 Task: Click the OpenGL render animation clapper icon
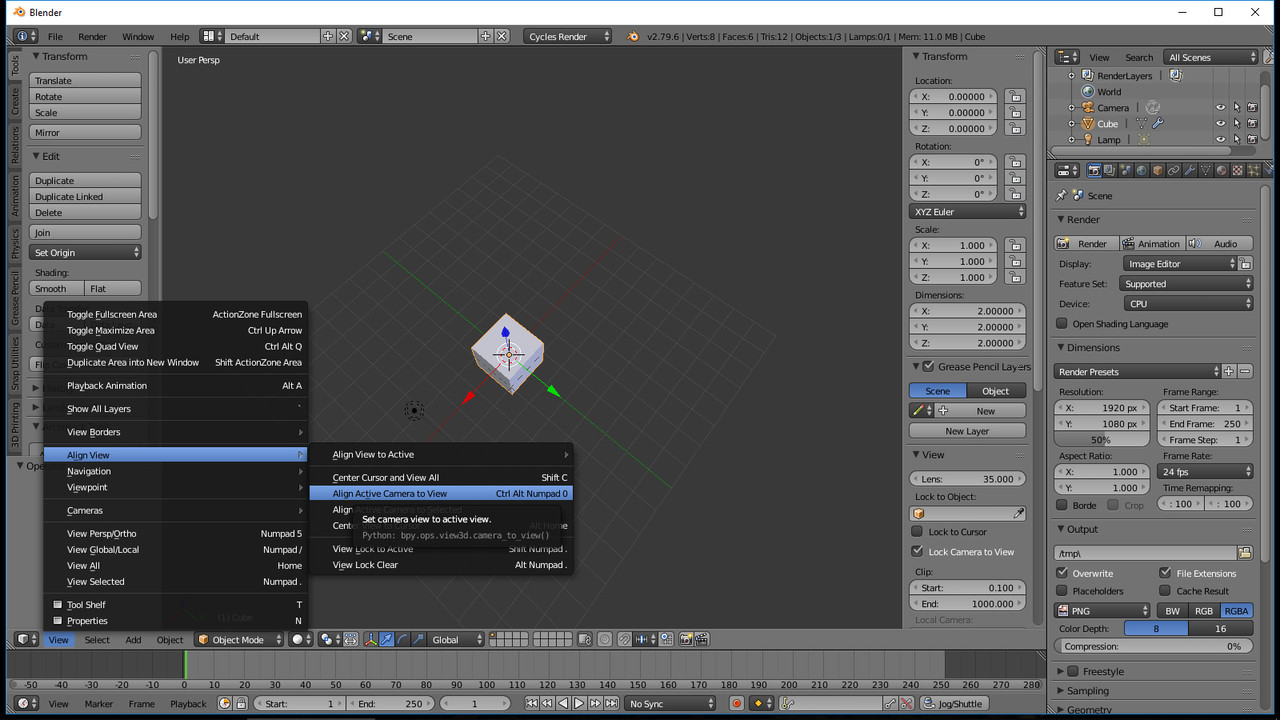[702, 640]
